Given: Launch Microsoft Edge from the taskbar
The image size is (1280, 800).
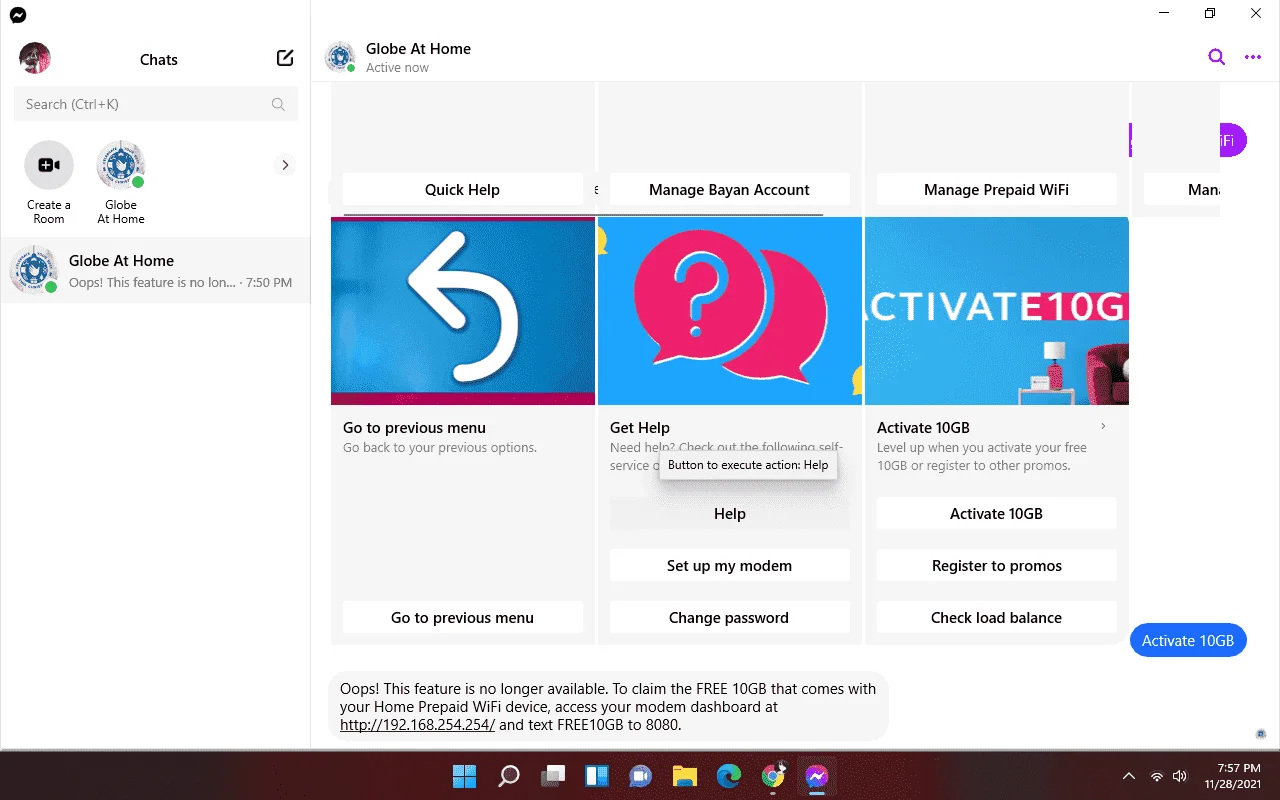Looking at the screenshot, I should tap(729, 776).
